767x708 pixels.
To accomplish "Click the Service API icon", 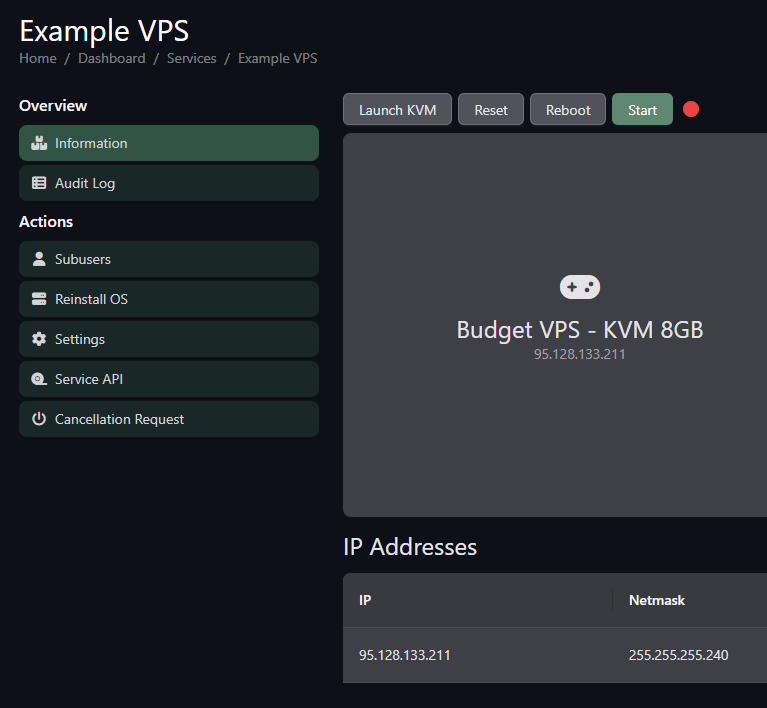I will [39, 379].
